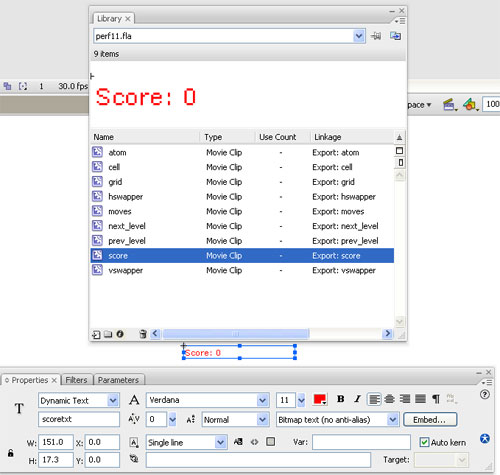Viewport: 500px width, 475px height.
Task: Open the workspace dropdown
Action: [419, 105]
